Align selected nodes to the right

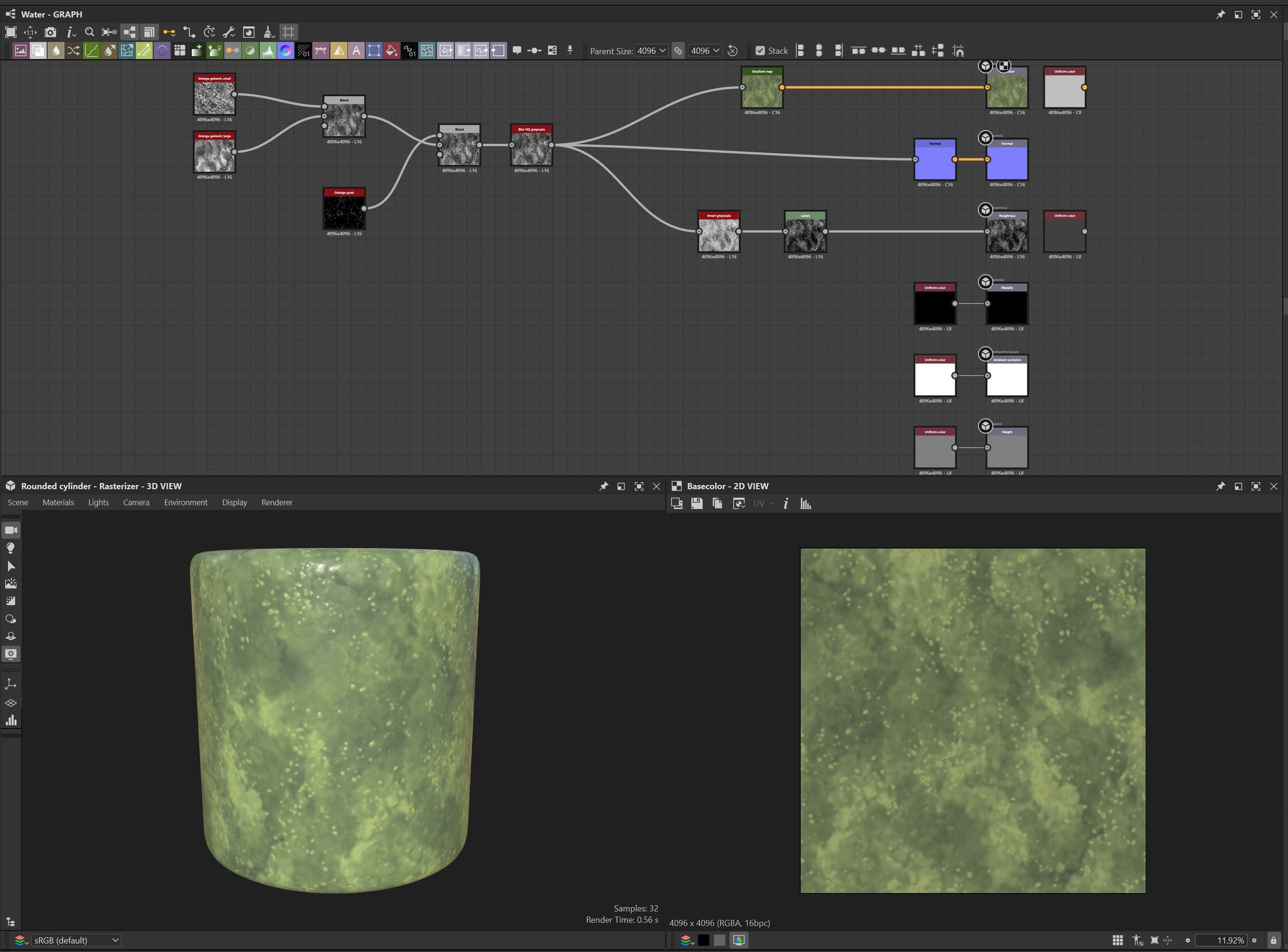pos(838,50)
